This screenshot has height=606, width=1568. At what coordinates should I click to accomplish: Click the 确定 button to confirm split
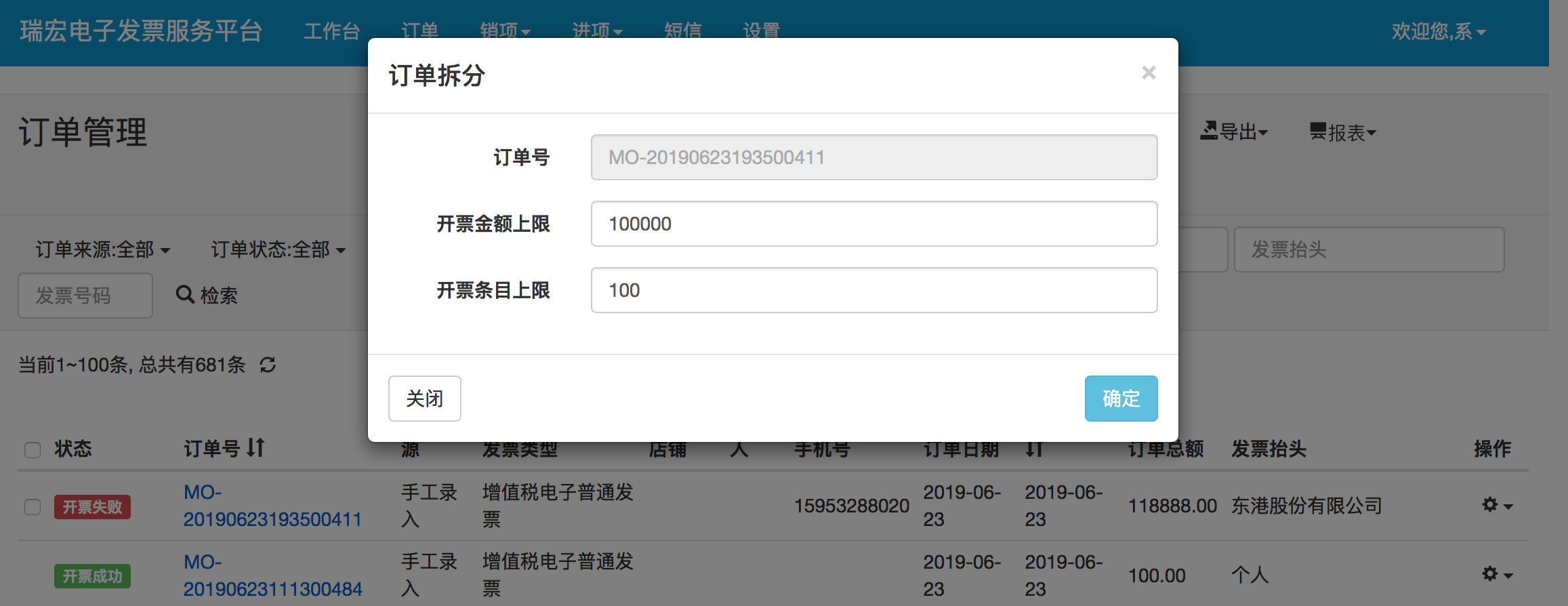(x=1120, y=399)
